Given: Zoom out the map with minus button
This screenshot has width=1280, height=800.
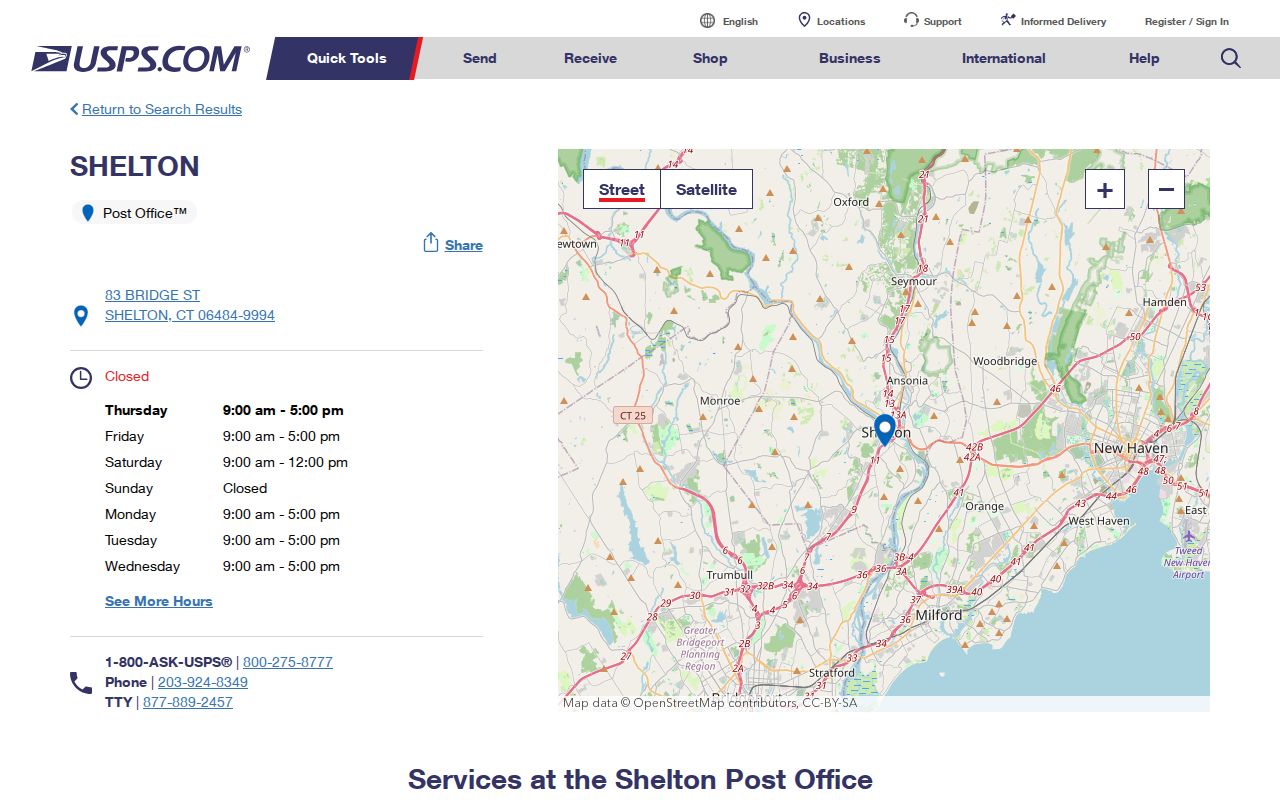Looking at the screenshot, I should click(1166, 189).
